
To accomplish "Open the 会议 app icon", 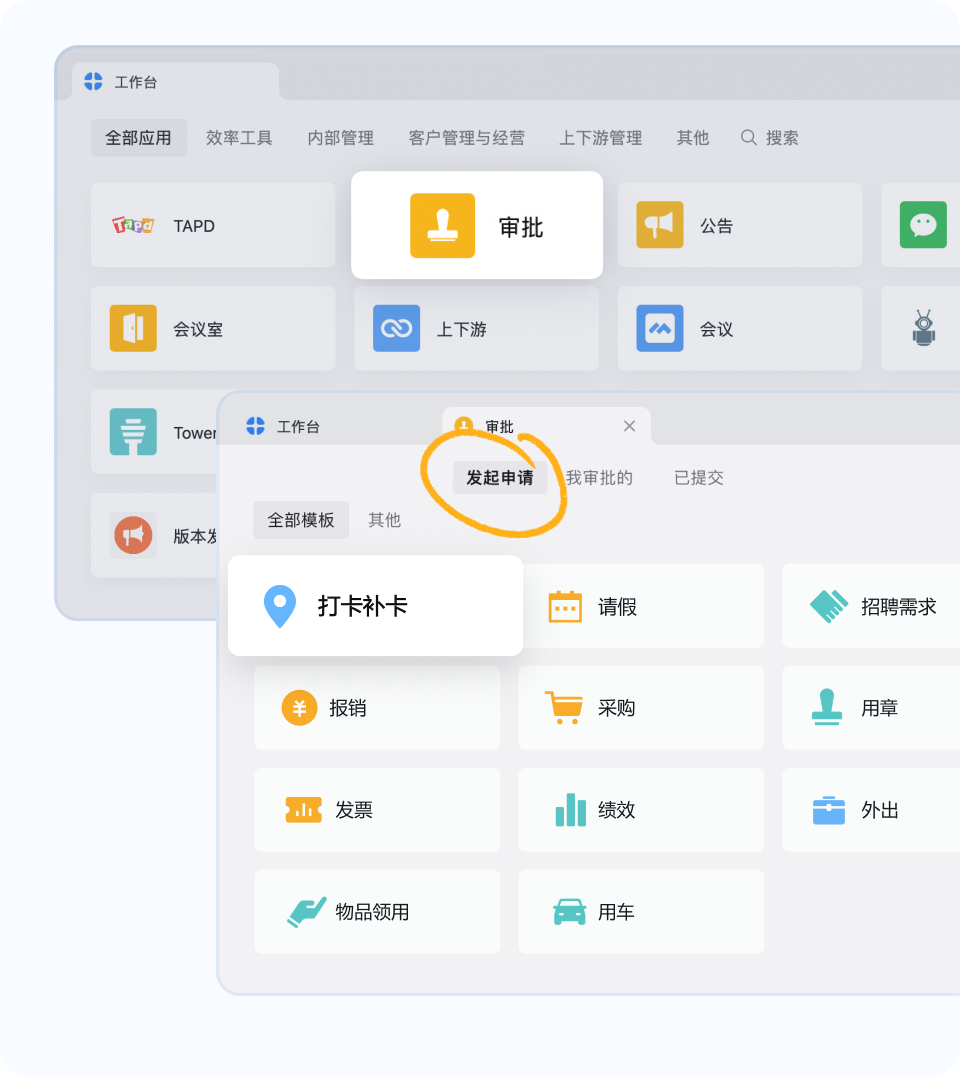I will click(659, 328).
